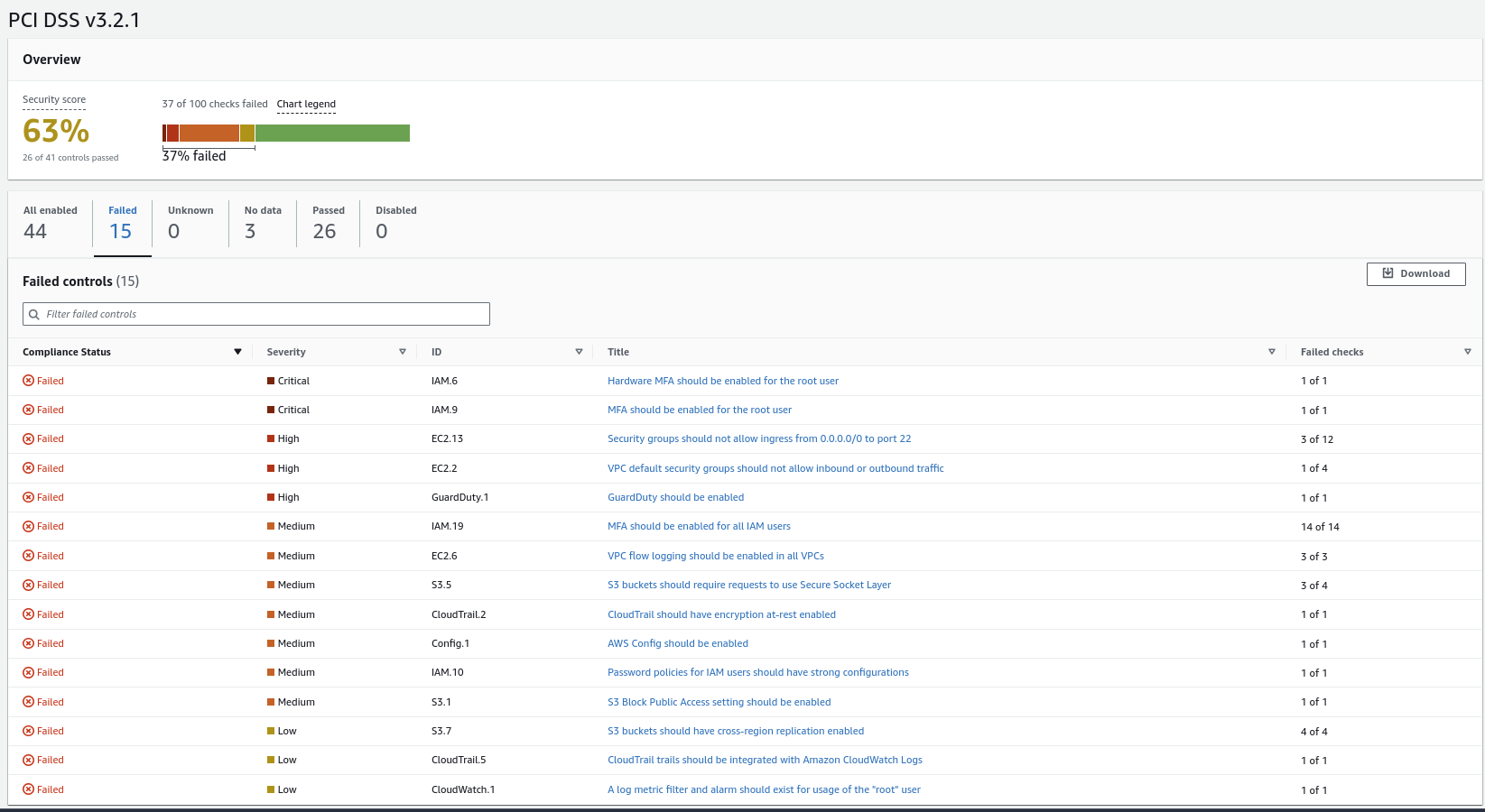Image resolution: width=1485 pixels, height=812 pixels.
Task: Click the Failed status icon in IAM.19 row
Action: 28,526
